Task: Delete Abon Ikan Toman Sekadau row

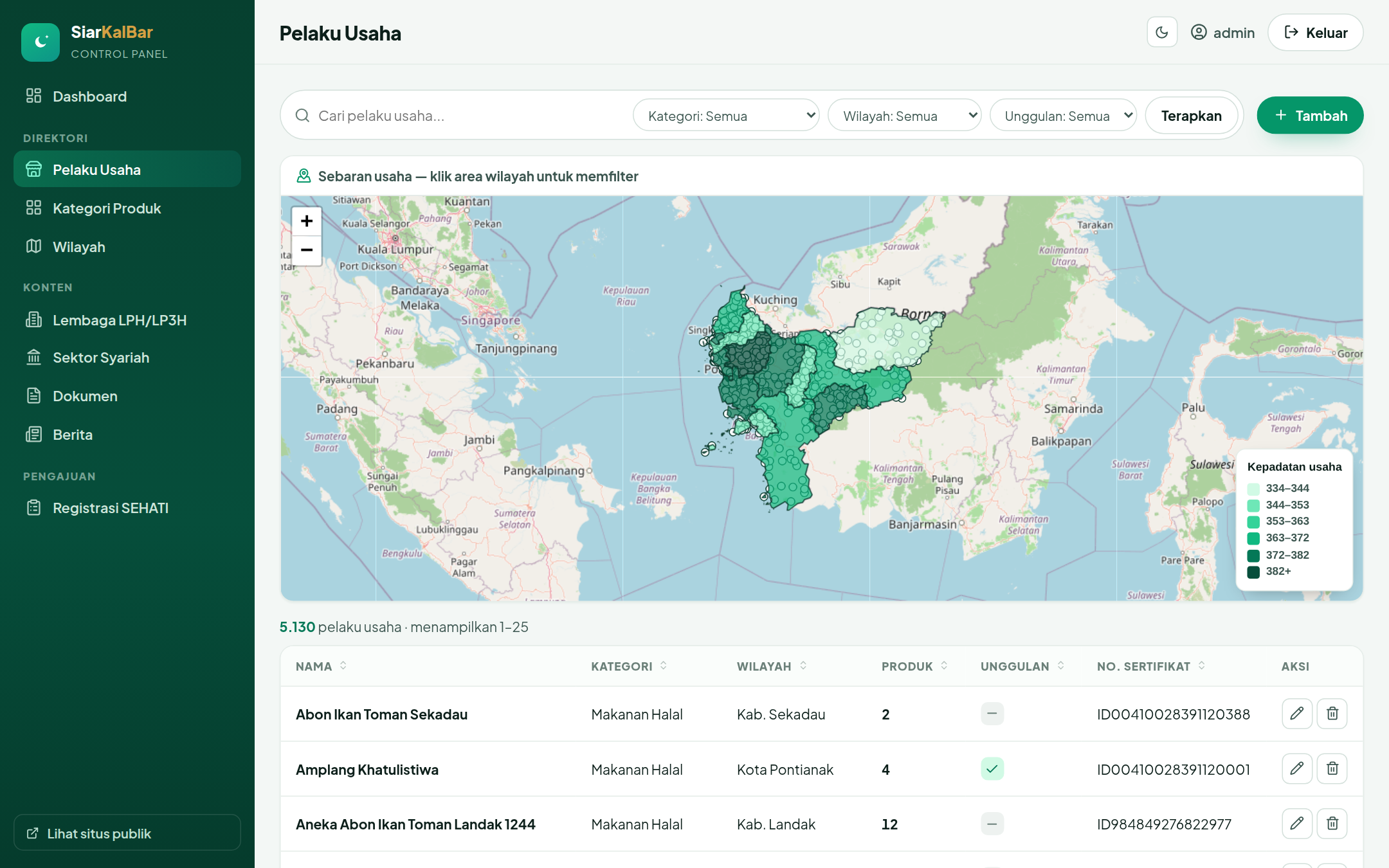Action: pos(1332,714)
